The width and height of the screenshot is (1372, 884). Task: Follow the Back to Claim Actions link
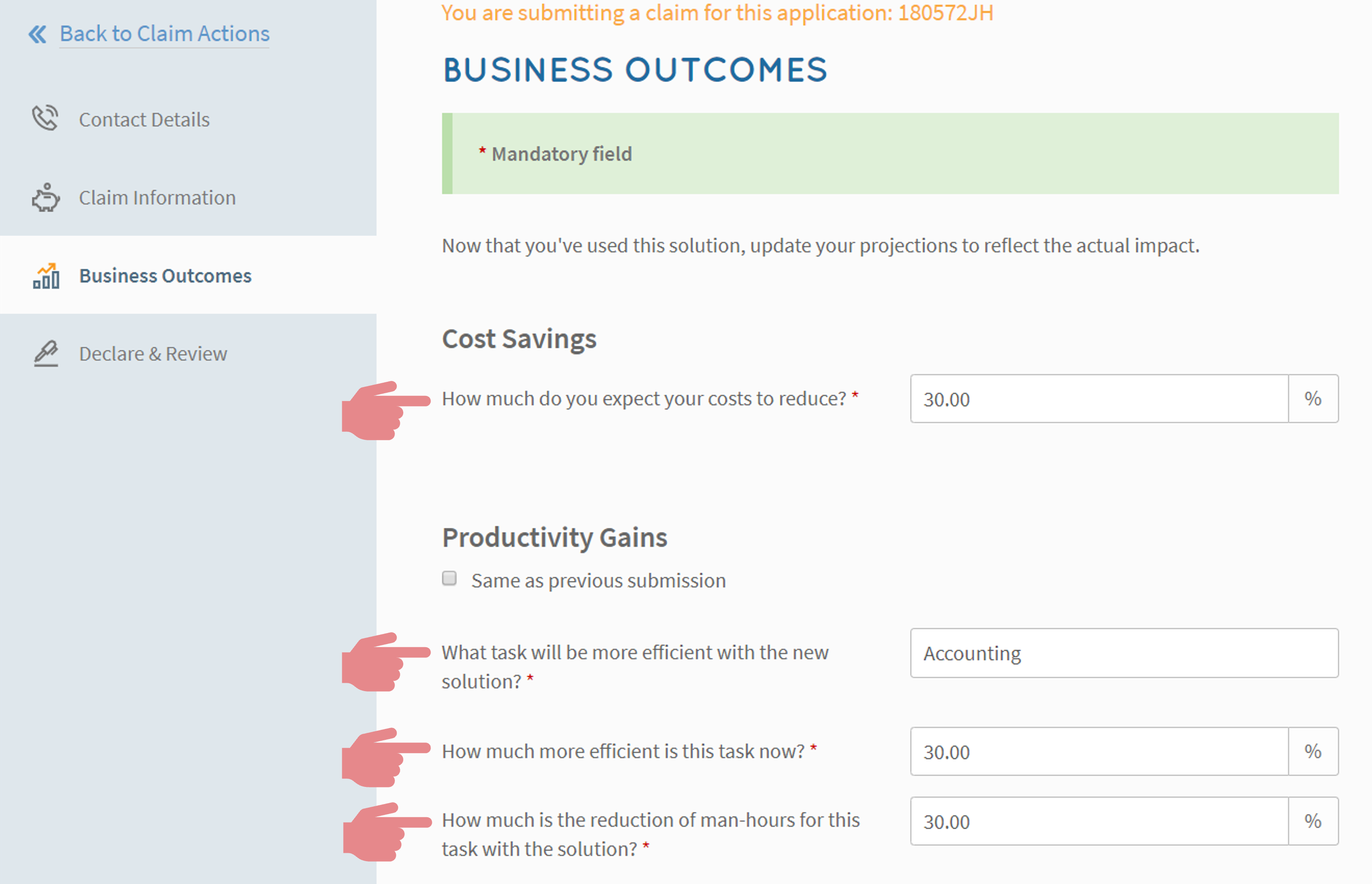click(x=164, y=34)
